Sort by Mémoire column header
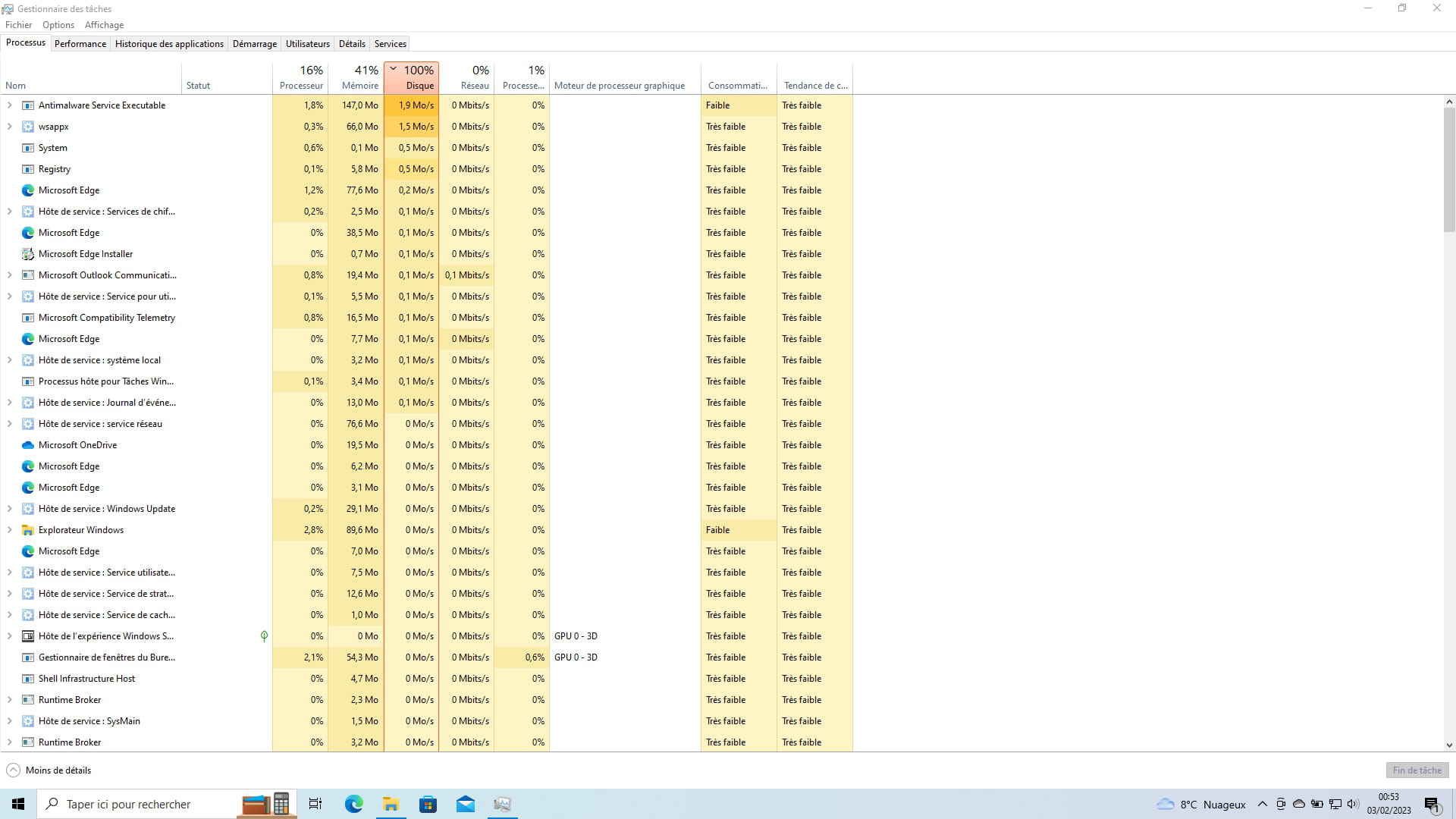This screenshot has height=819, width=1456. [356, 77]
